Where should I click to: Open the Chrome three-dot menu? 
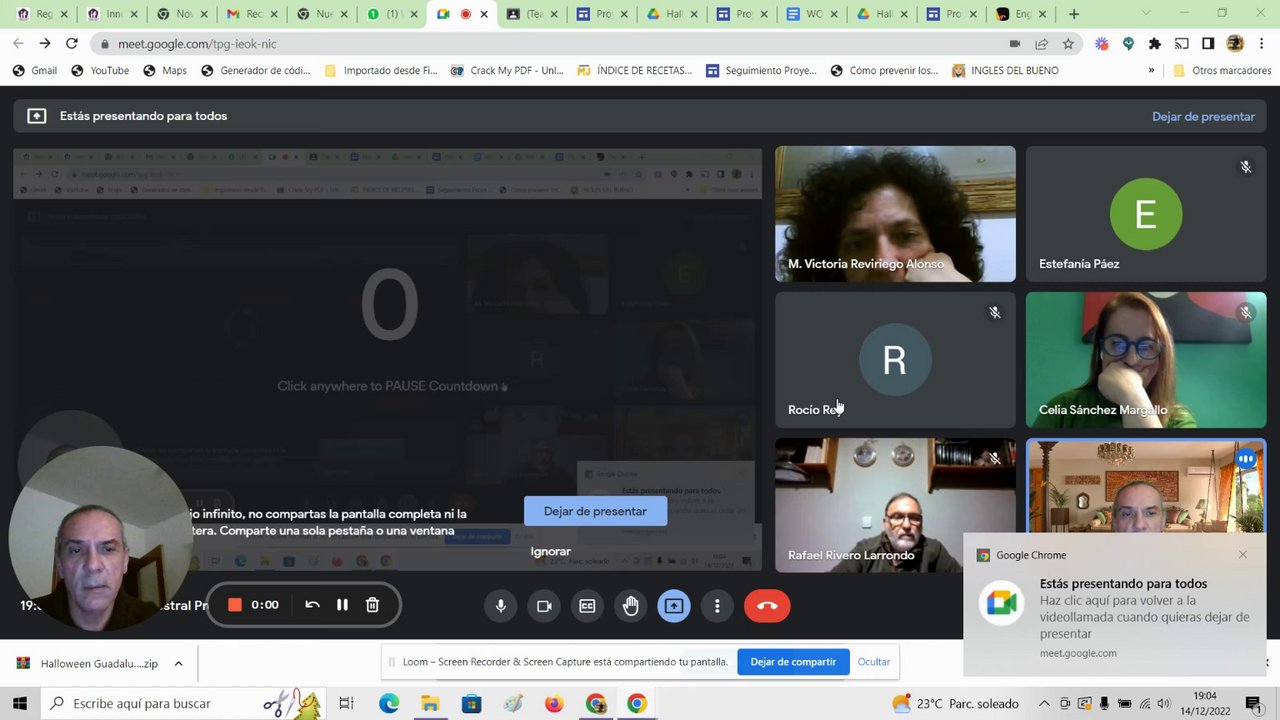[x=1262, y=44]
